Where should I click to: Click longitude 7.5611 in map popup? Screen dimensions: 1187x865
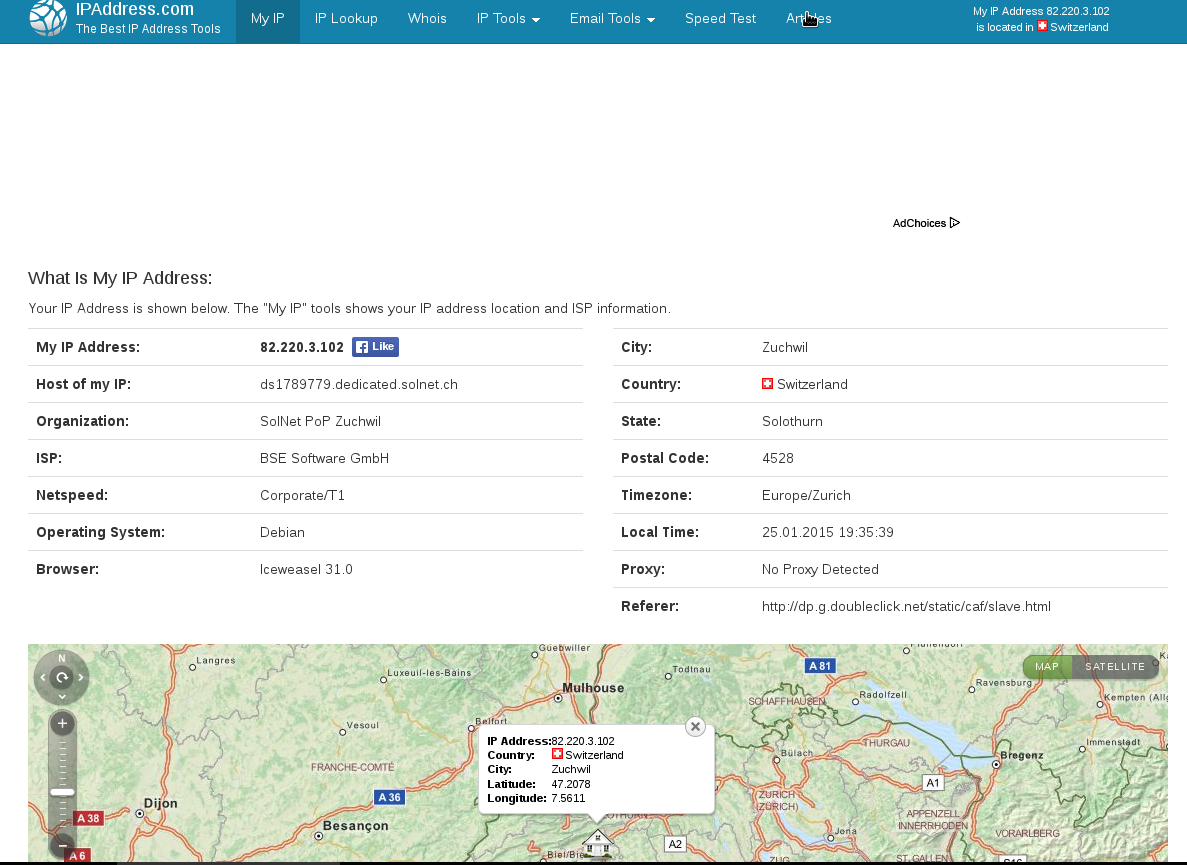point(568,798)
